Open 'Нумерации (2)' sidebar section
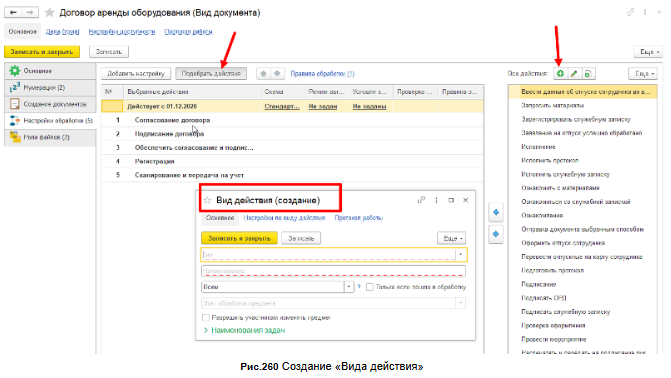Viewport: 671px width, 378px height. (50, 87)
